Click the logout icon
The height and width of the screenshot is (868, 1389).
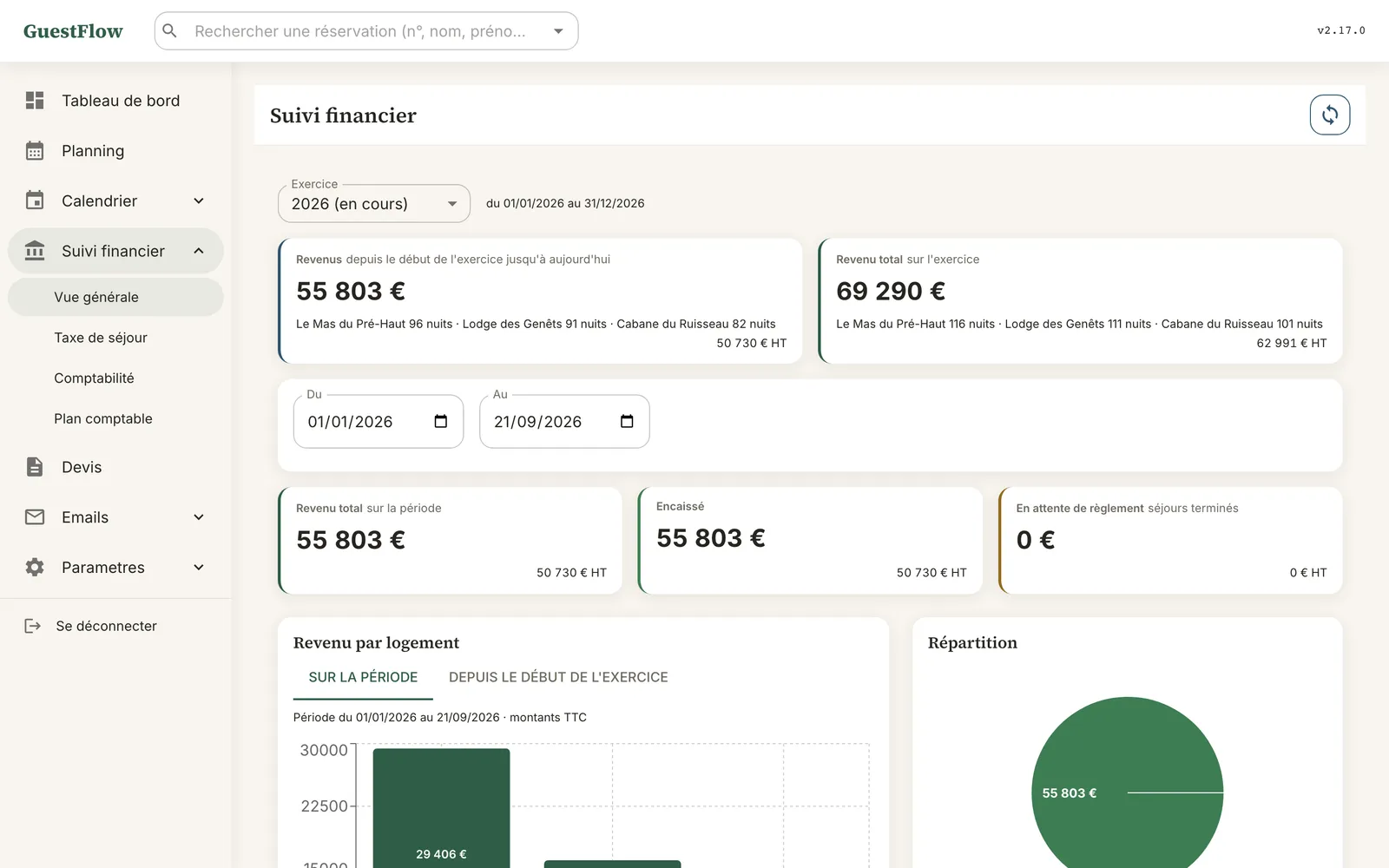(33, 626)
